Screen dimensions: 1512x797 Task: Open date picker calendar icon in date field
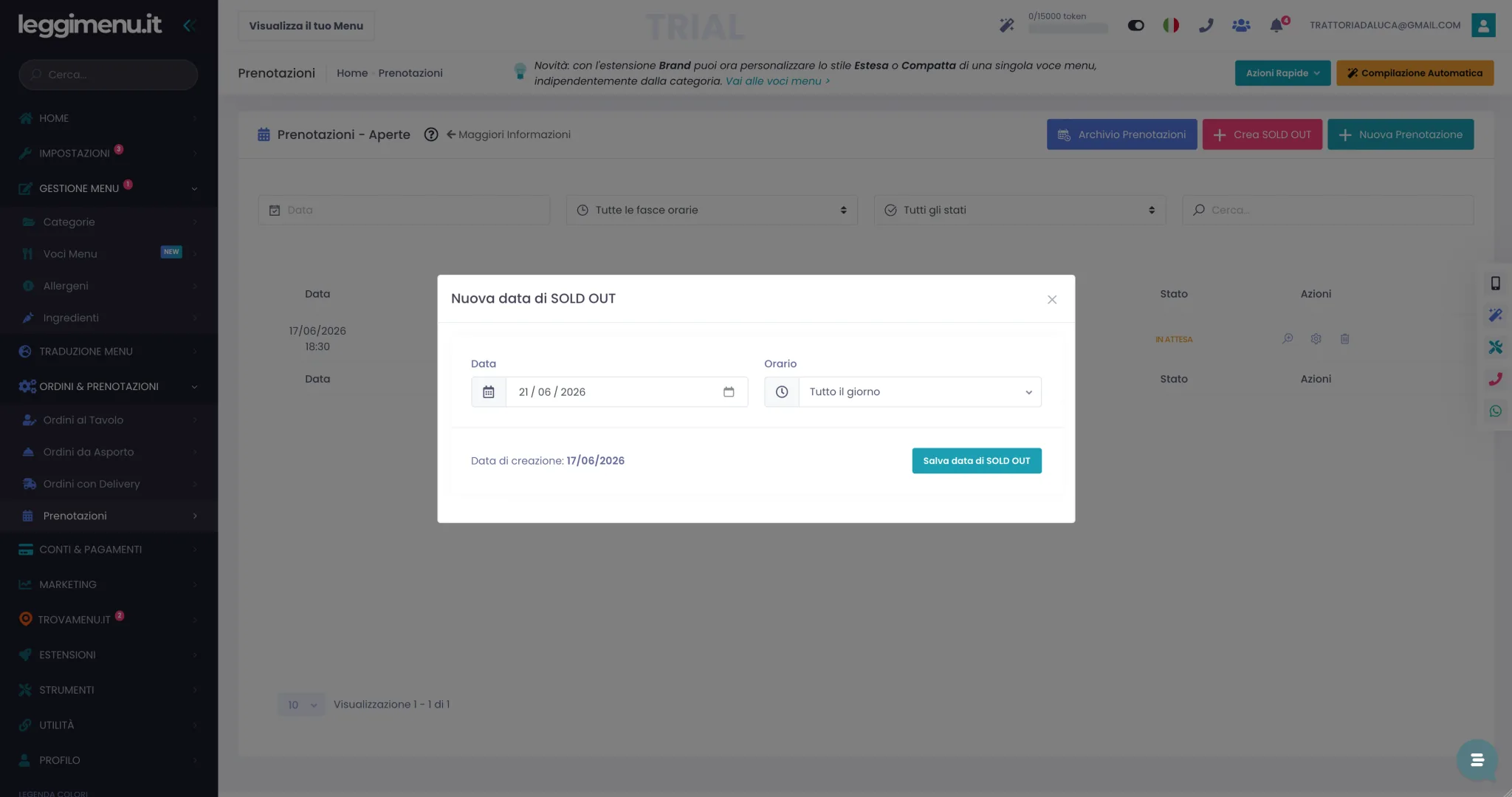(729, 391)
